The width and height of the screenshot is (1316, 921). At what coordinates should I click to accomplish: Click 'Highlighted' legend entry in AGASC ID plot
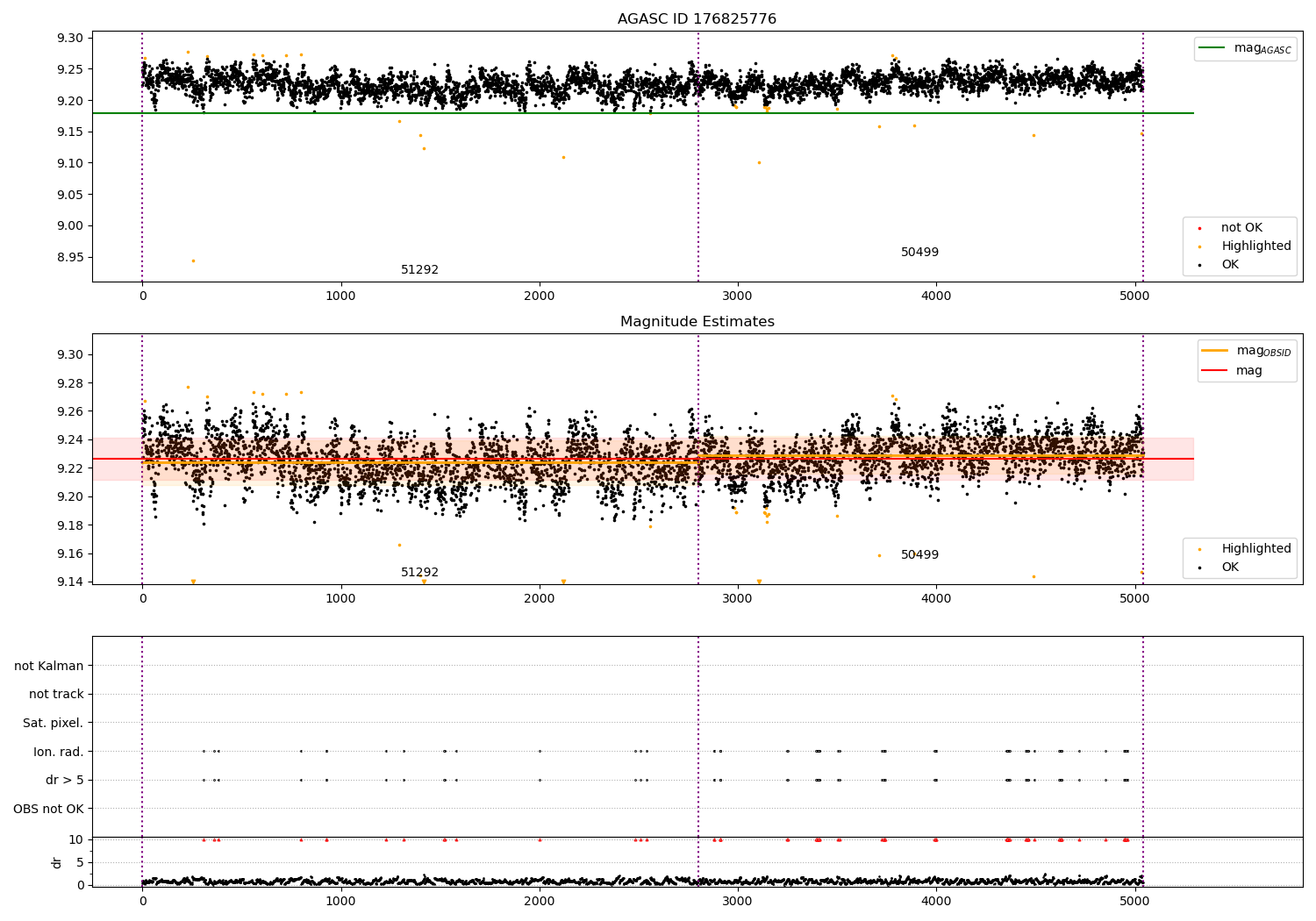1256,246
